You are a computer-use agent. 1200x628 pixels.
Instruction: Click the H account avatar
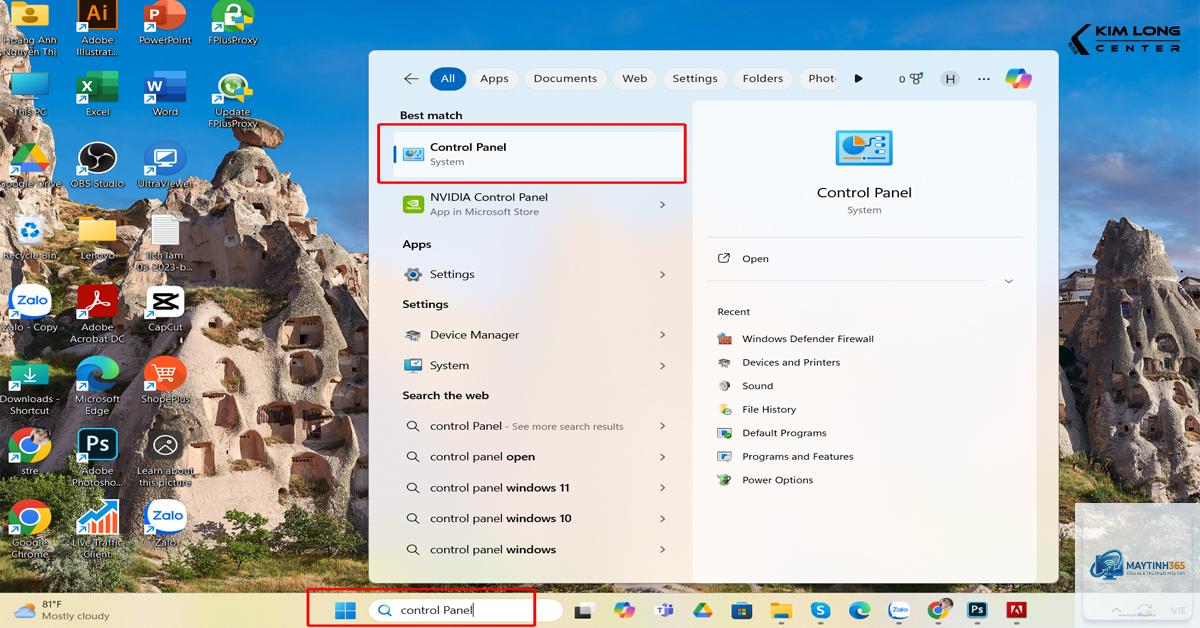tap(950, 79)
